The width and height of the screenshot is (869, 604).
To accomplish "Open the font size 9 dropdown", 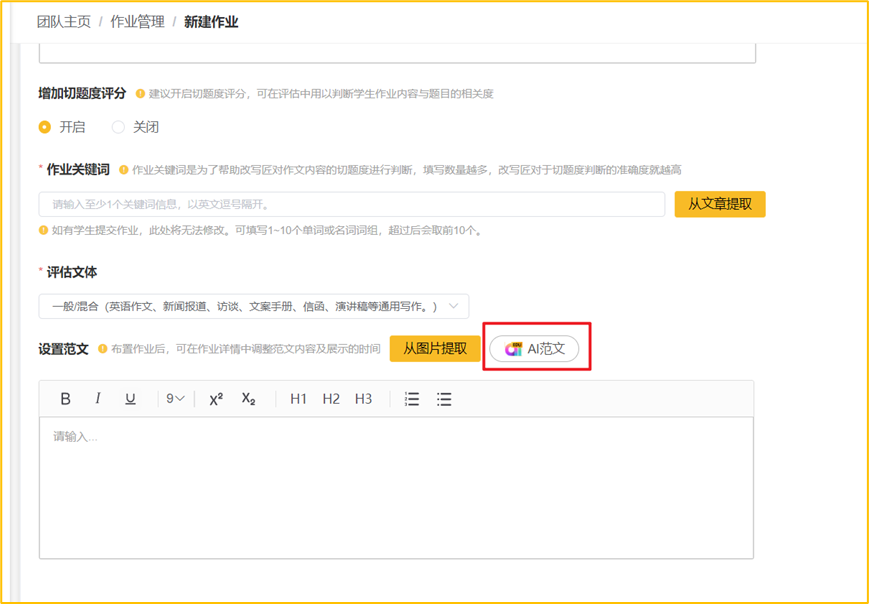I will click(175, 398).
